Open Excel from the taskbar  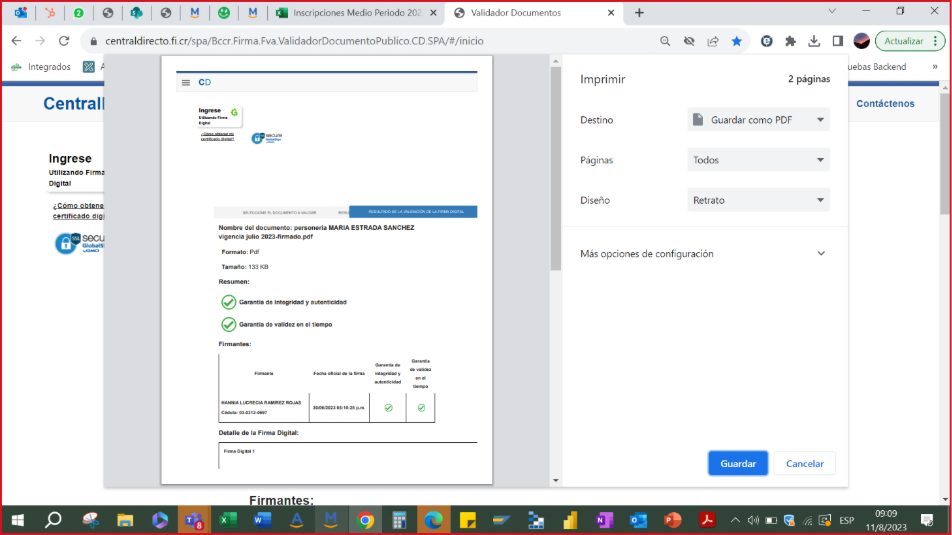[227, 520]
